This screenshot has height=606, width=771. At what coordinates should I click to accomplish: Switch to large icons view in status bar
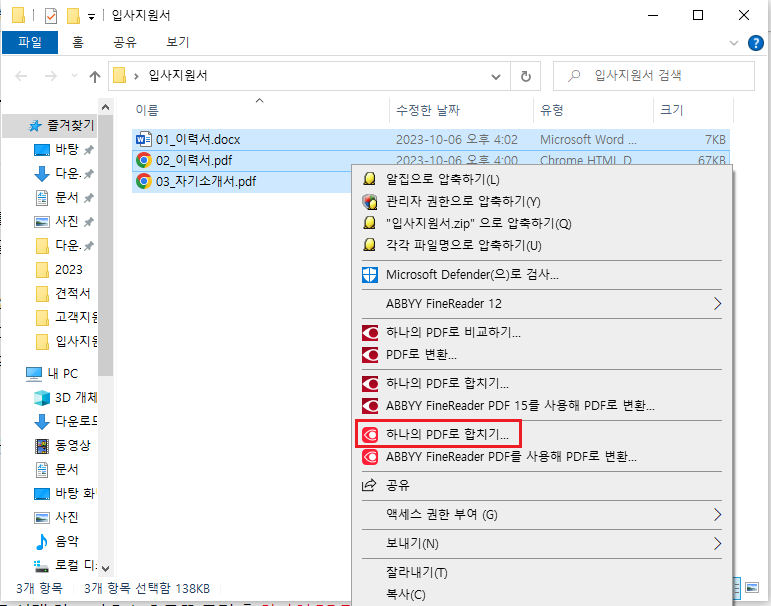(752, 587)
